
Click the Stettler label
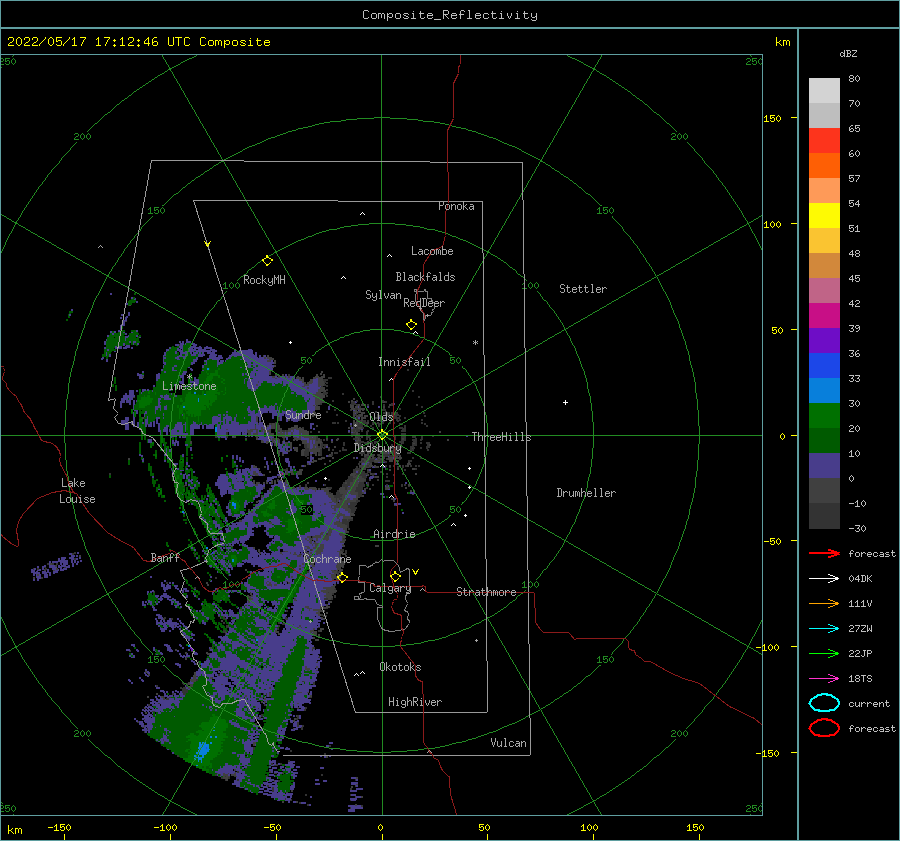pyautogui.click(x=583, y=289)
